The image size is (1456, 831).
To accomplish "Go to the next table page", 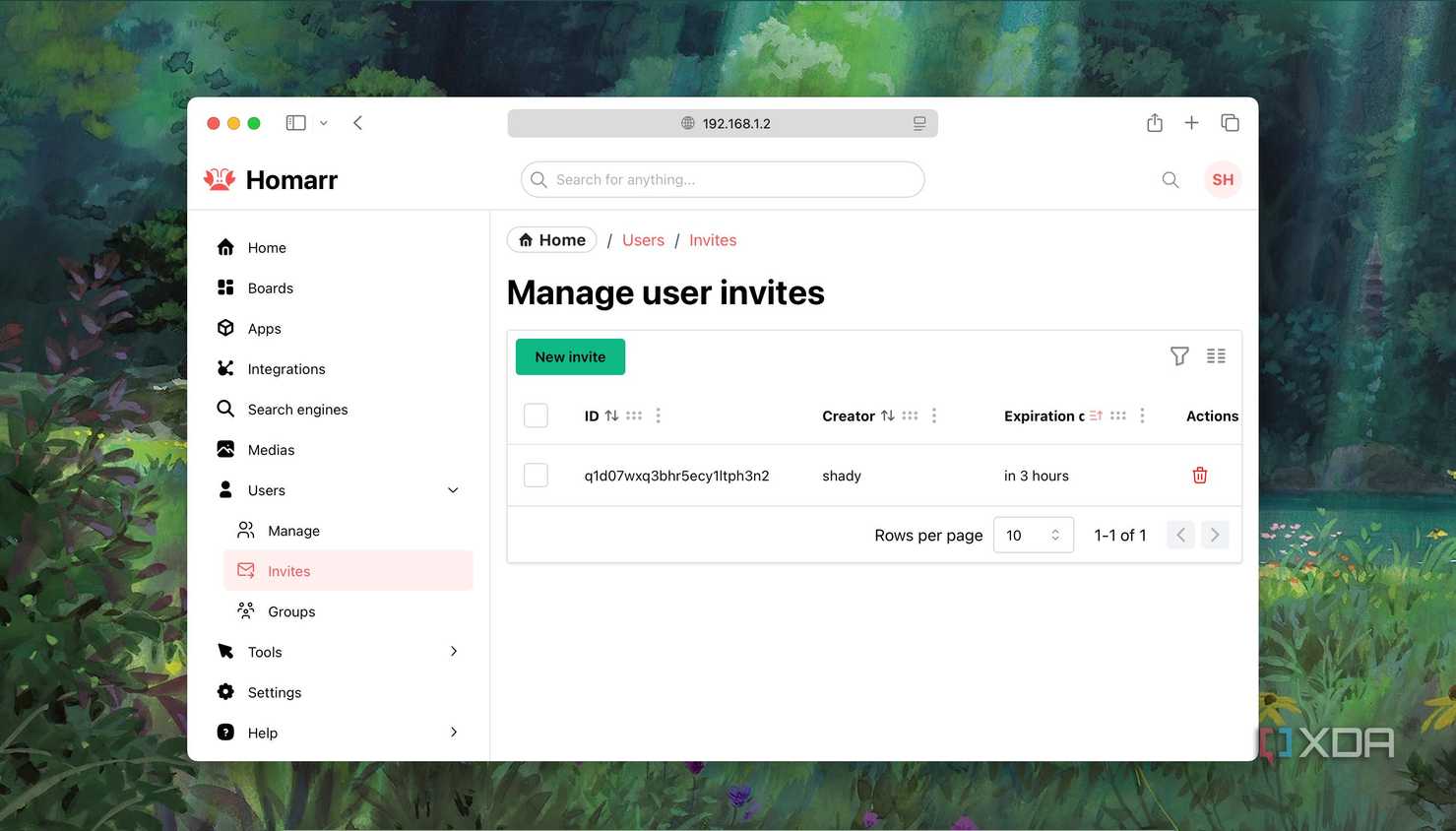I will tap(1215, 535).
